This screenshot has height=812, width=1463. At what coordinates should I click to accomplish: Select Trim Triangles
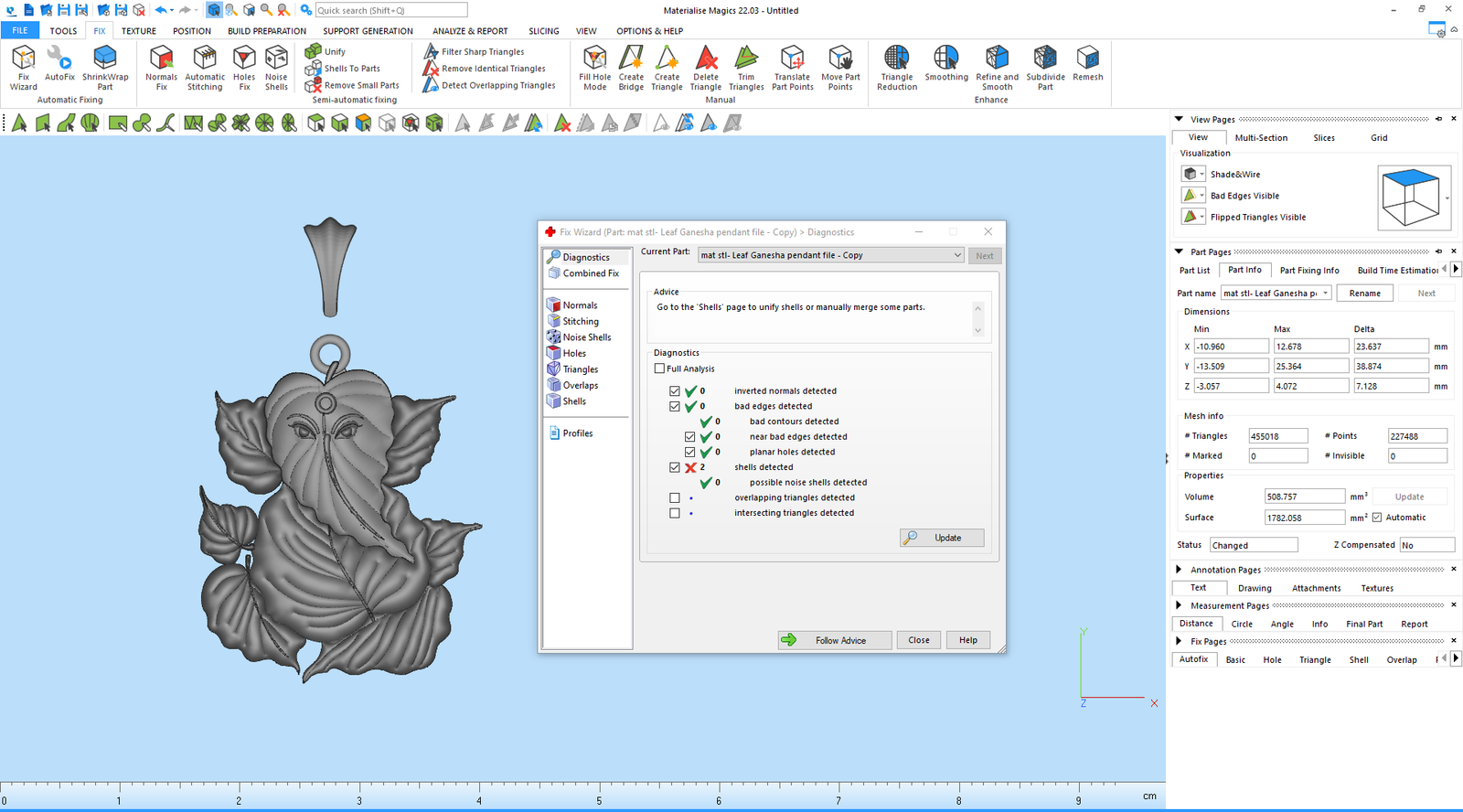click(746, 68)
